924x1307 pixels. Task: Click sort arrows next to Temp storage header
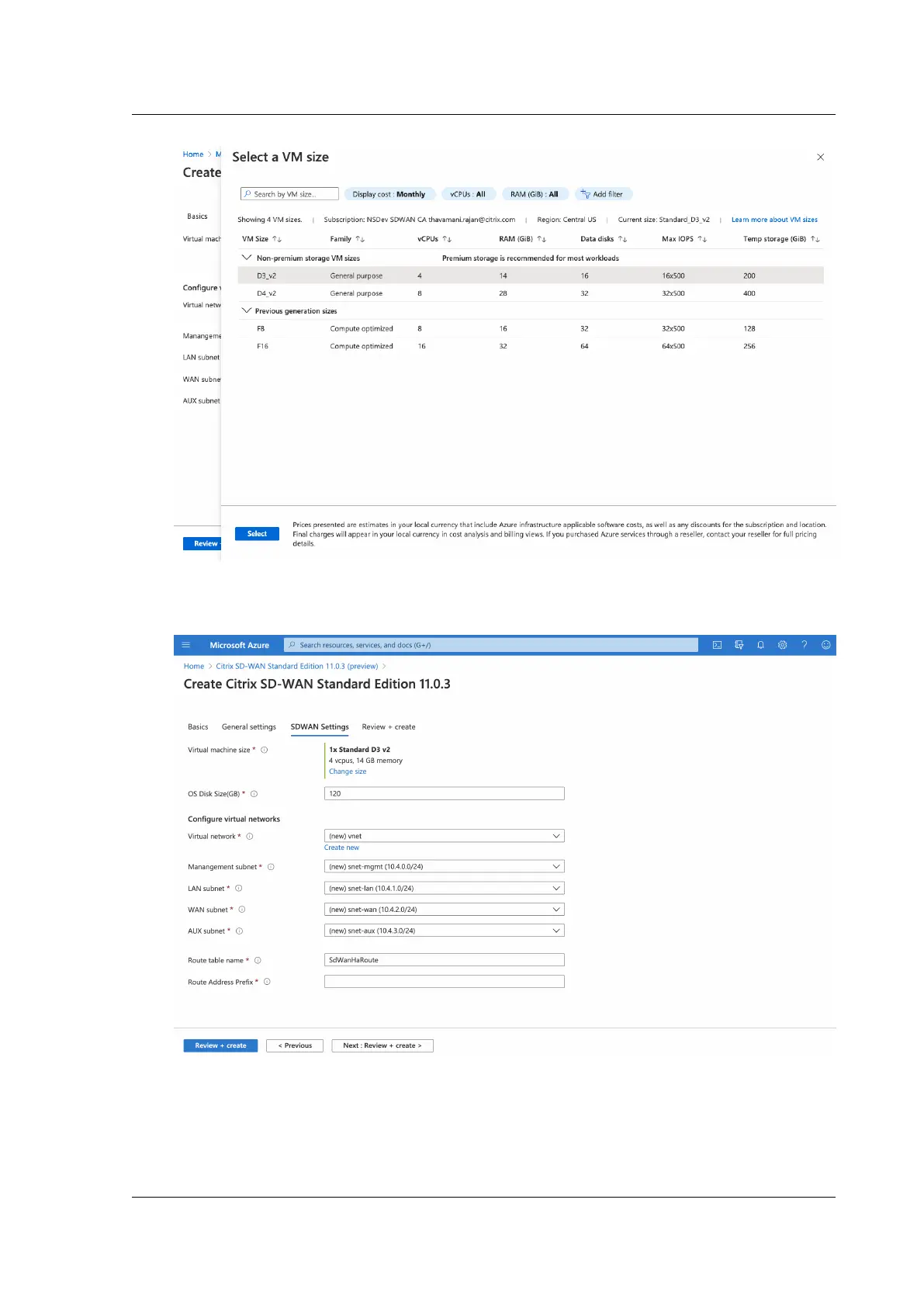(x=815, y=239)
